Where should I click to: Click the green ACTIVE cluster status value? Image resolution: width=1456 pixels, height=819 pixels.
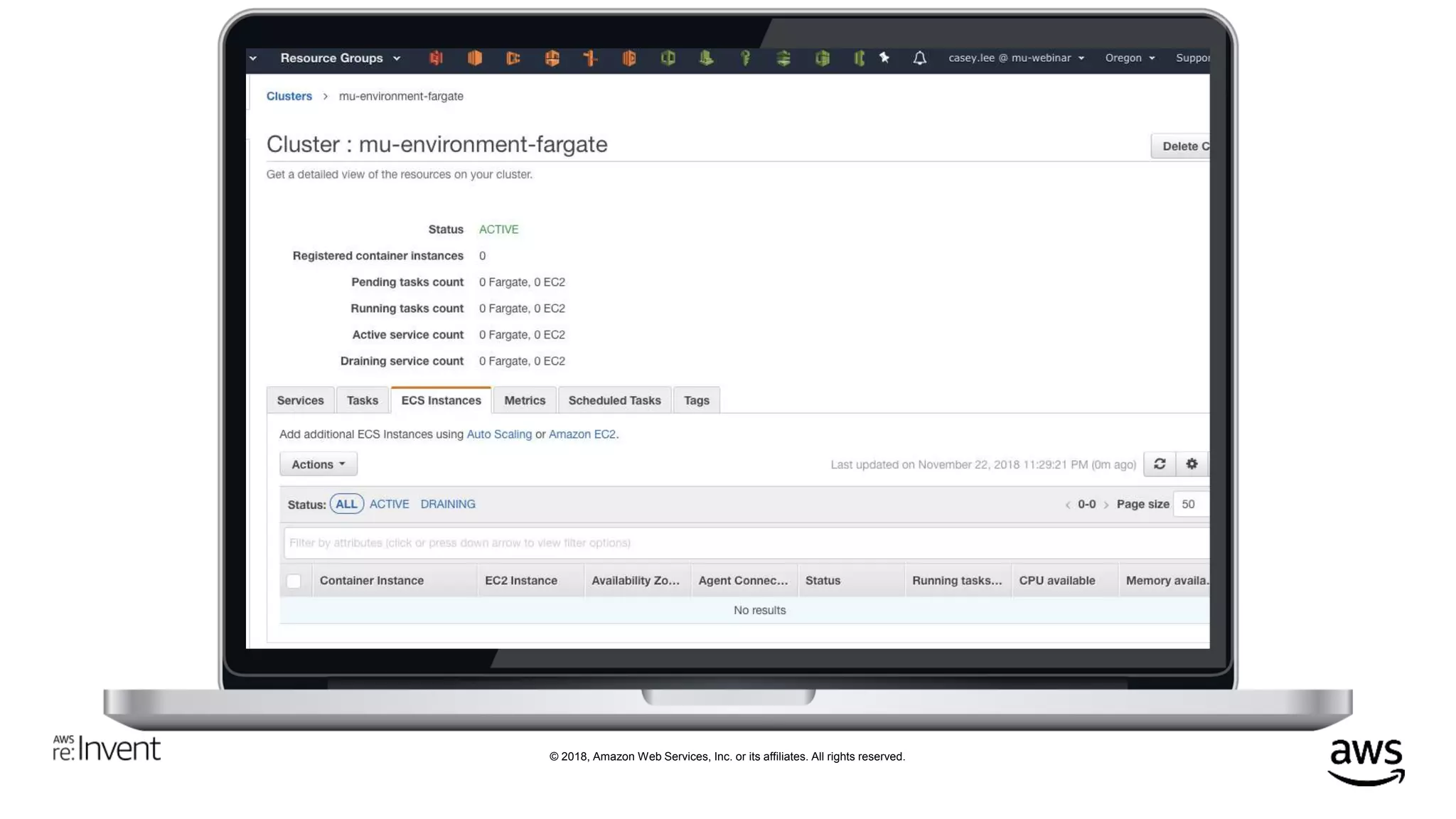498,230
